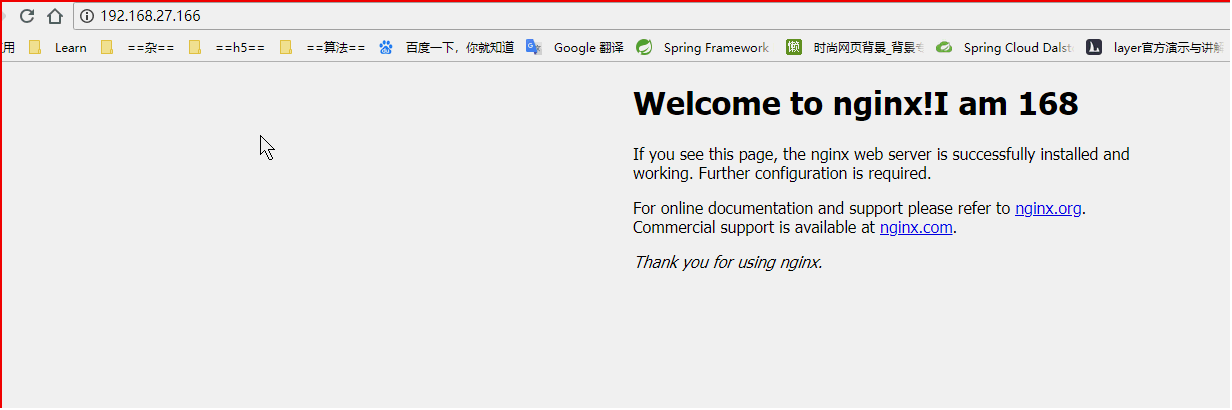Click the green 时尚网页背景 favicon

coord(794,47)
